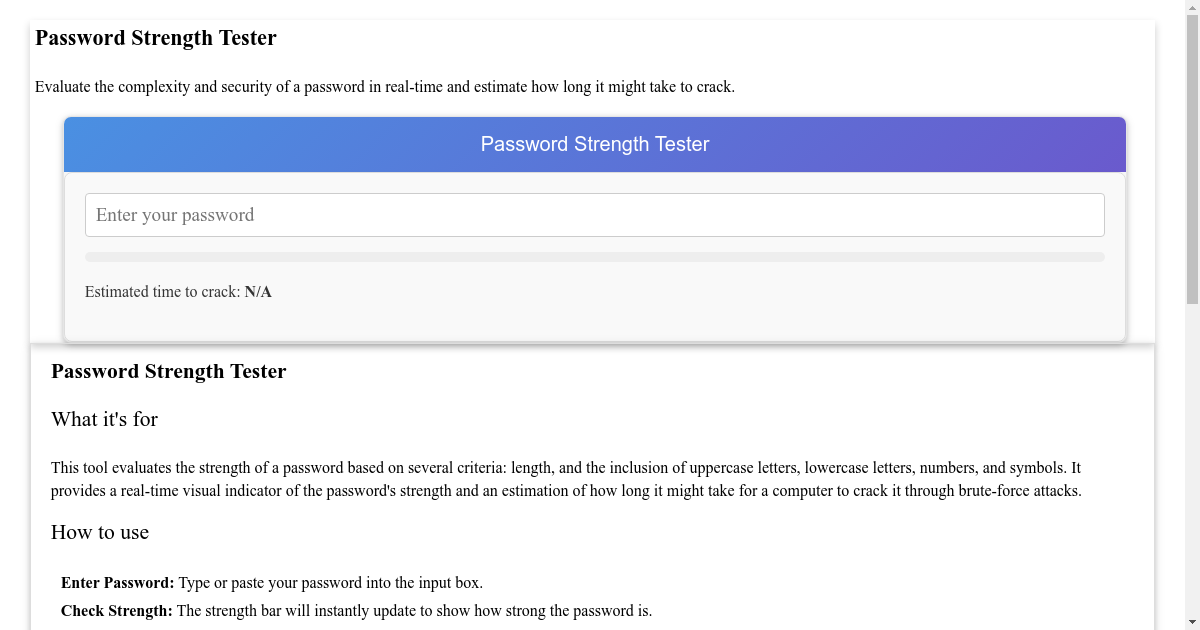This screenshot has width=1200, height=630.
Task: Click the gray strength tester card background
Action: click(x=595, y=320)
